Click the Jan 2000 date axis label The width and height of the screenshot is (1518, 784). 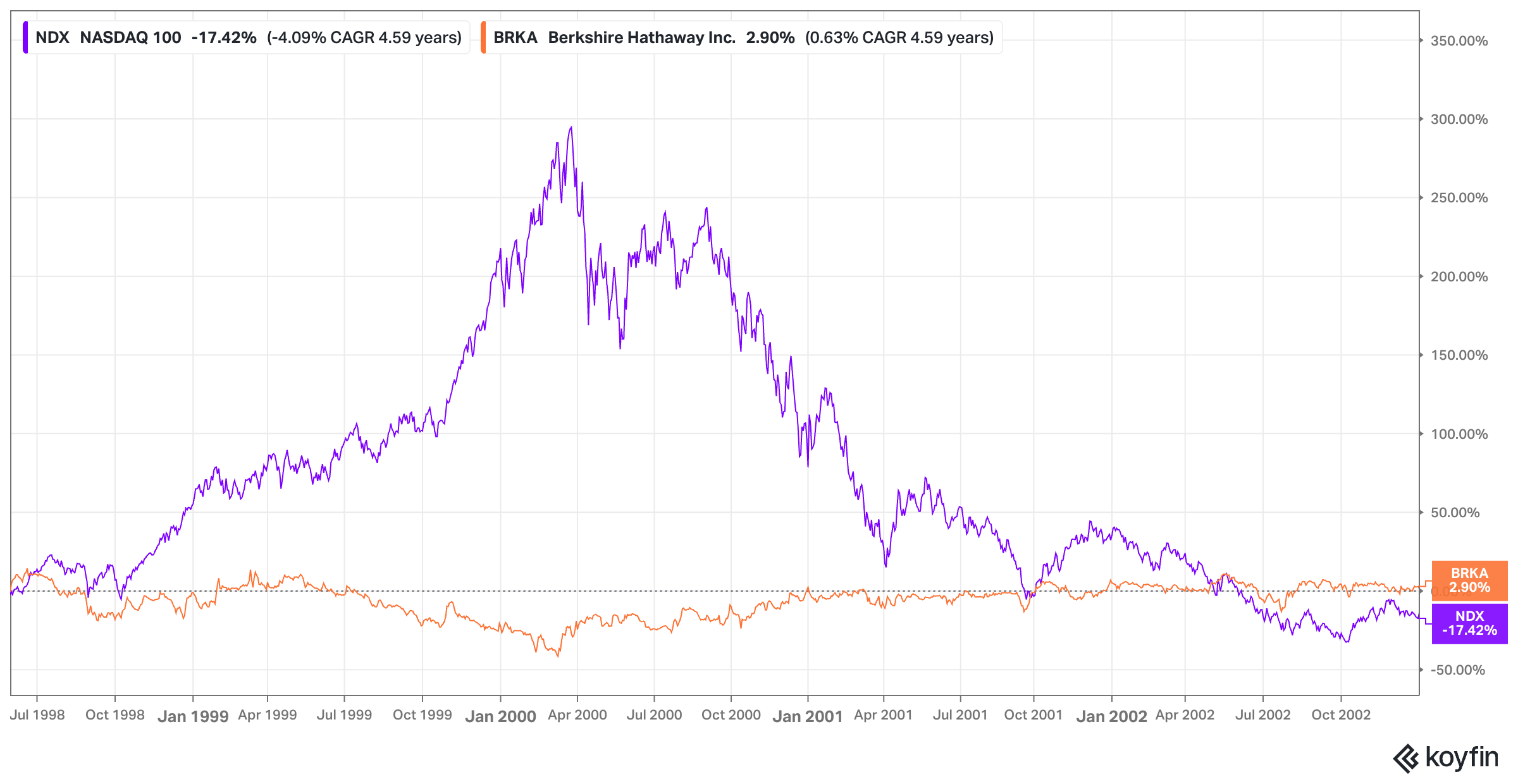click(500, 716)
